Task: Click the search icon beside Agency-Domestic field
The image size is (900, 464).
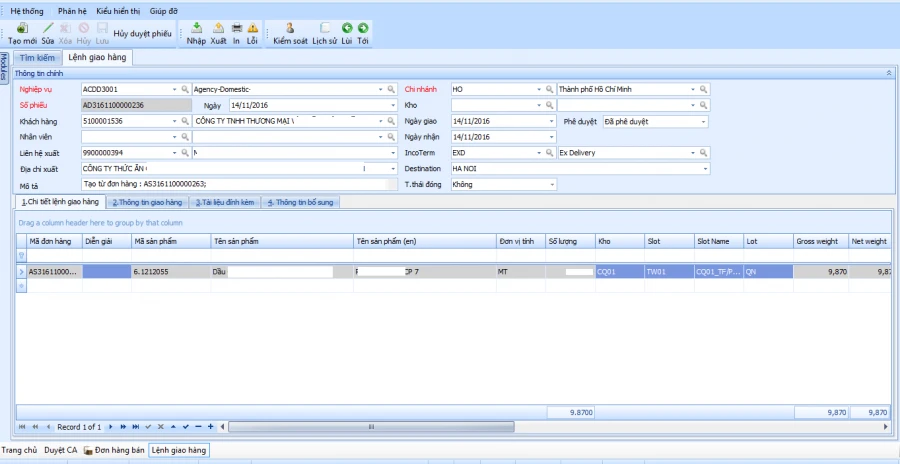Action: pyautogui.click(x=391, y=90)
